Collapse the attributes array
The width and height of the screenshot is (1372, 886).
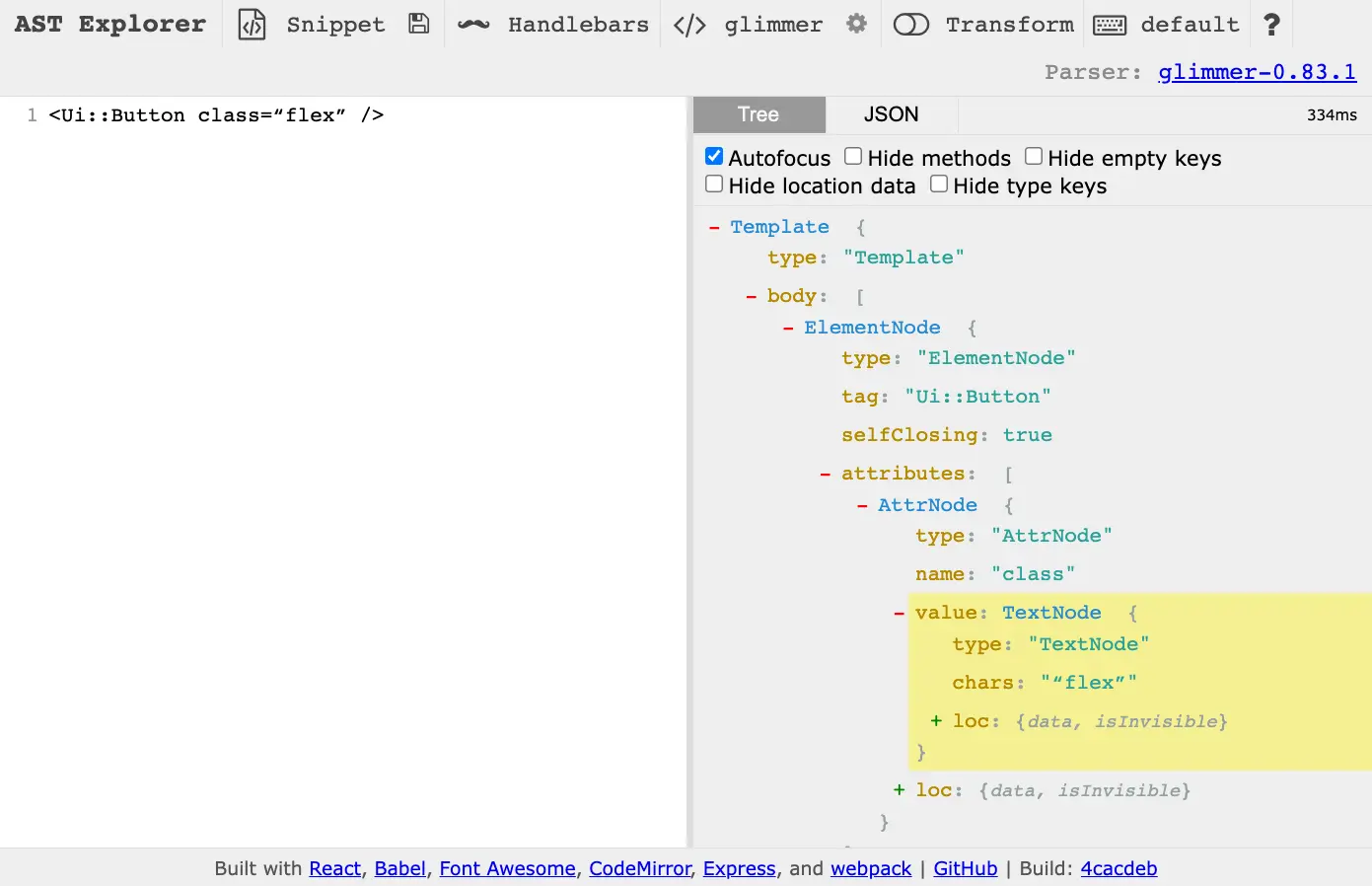(x=826, y=475)
